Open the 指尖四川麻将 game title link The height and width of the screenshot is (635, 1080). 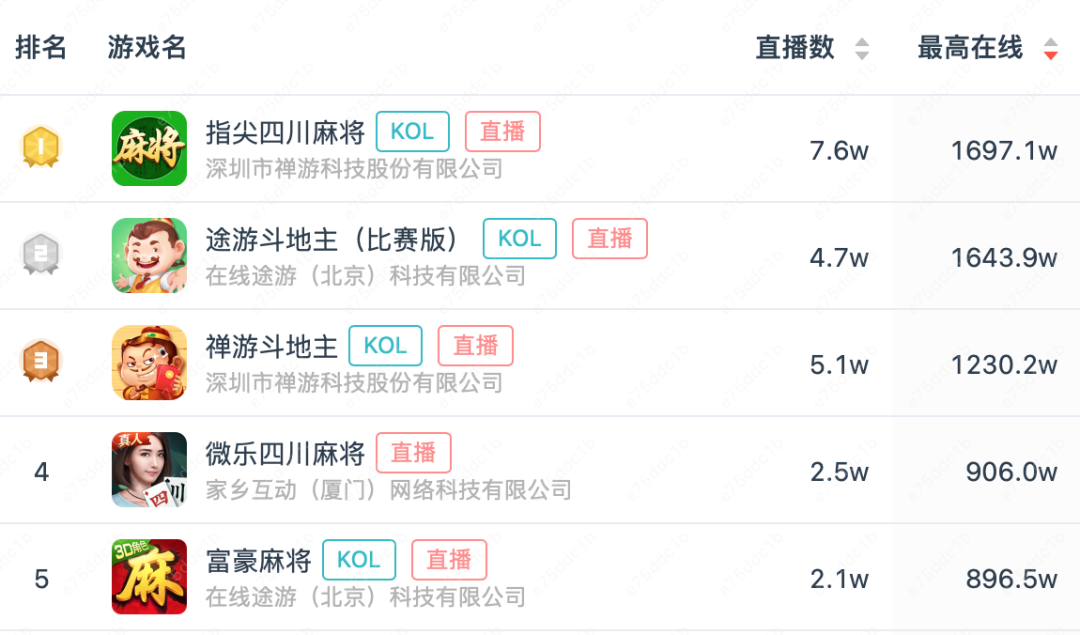click(285, 132)
